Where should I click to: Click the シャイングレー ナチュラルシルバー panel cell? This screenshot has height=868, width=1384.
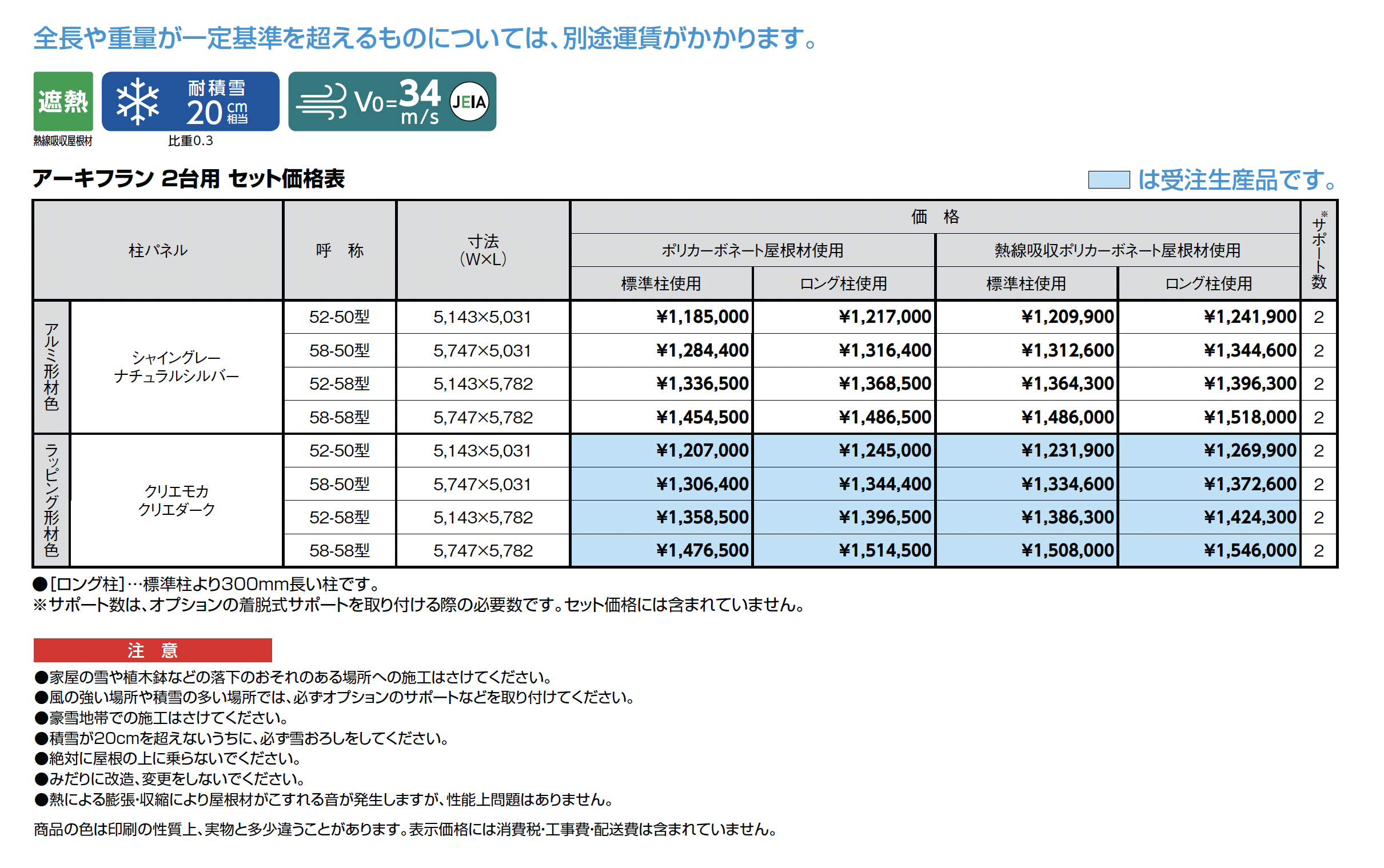tap(176, 366)
